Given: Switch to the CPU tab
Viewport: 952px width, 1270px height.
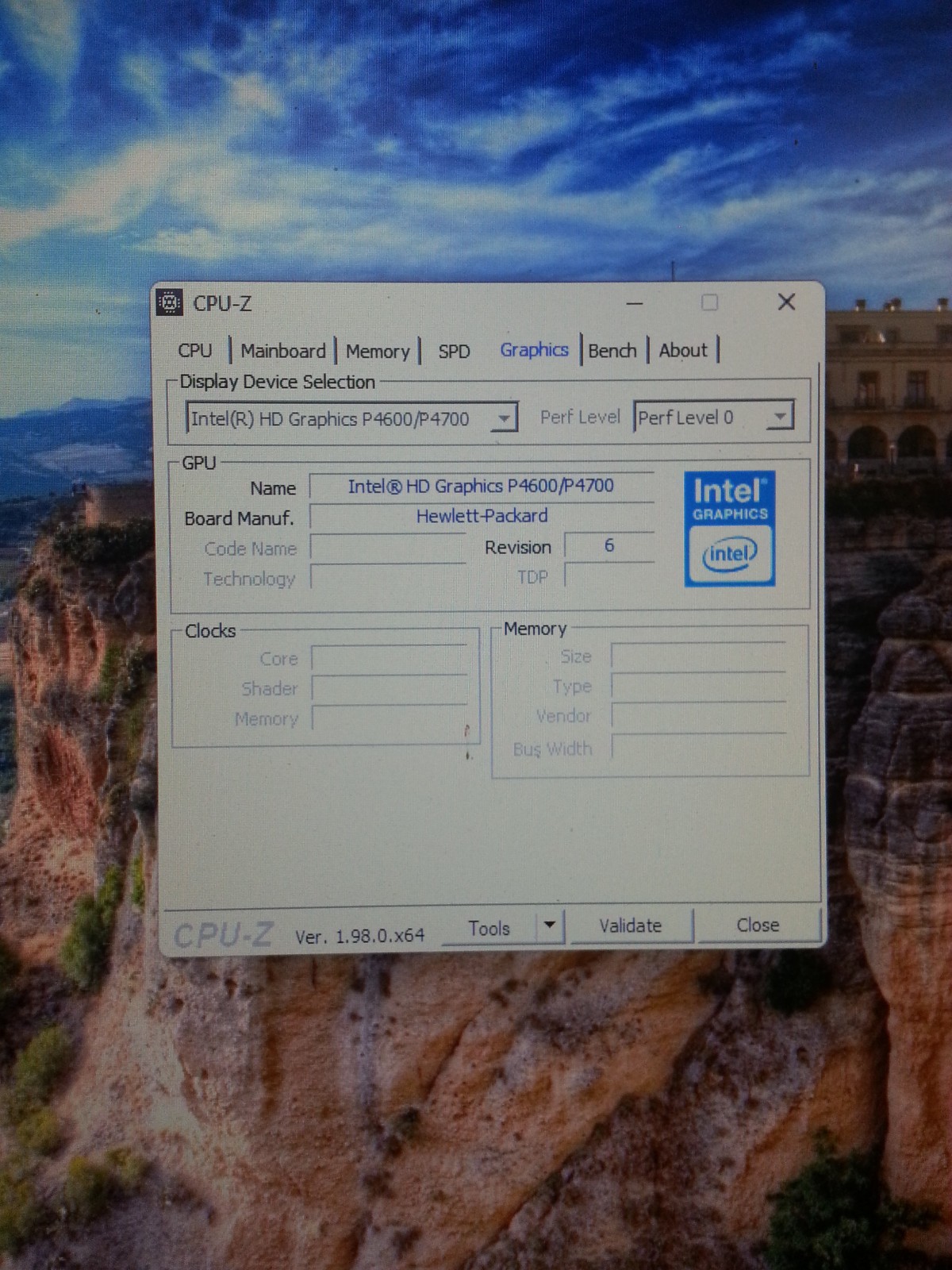Looking at the screenshot, I should (x=195, y=351).
